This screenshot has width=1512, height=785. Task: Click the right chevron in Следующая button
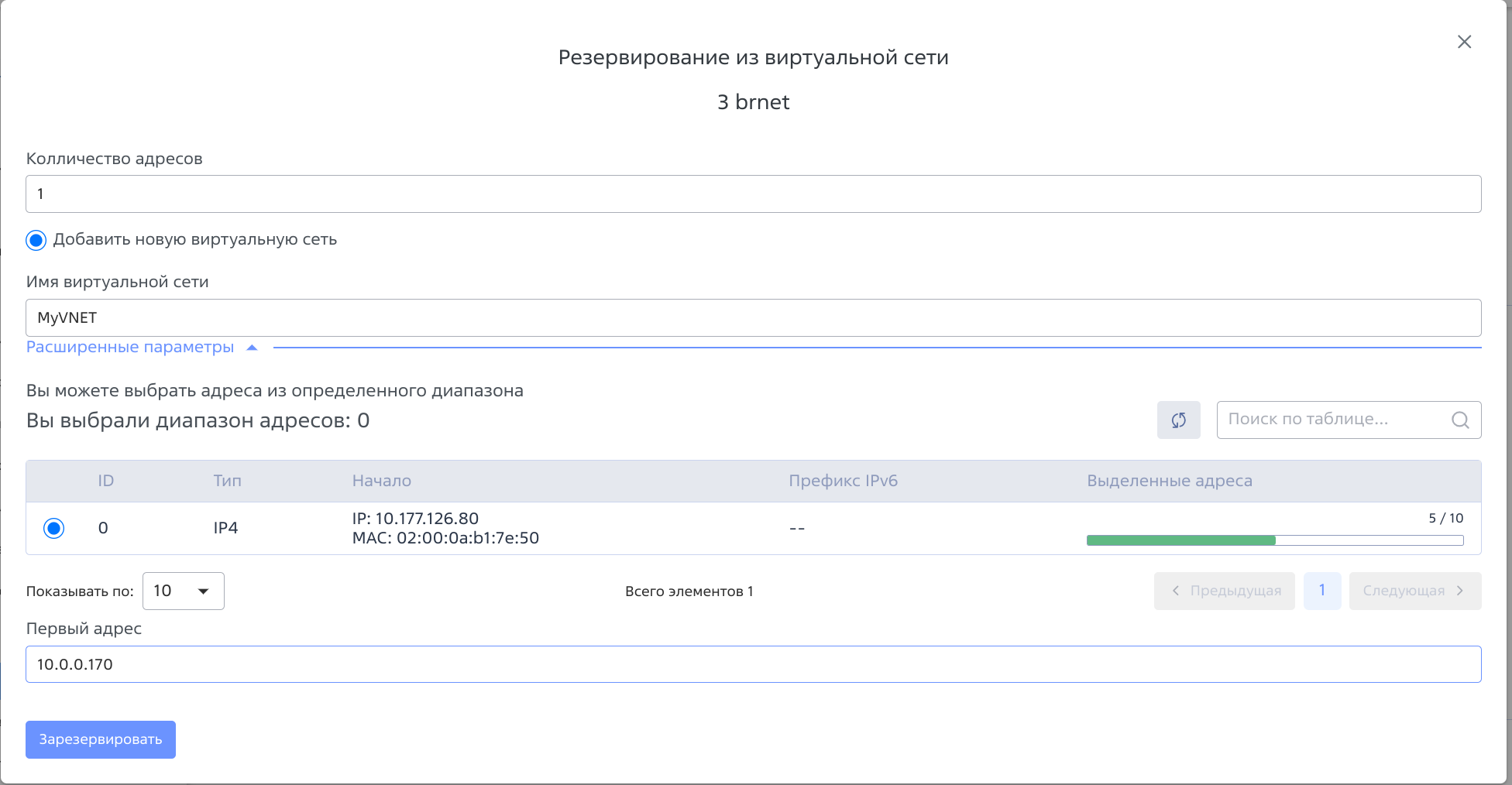(x=1460, y=591)
